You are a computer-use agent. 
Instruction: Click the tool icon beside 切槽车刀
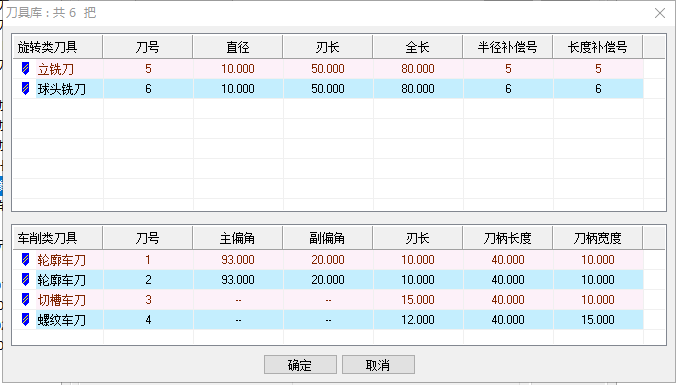coord(26,300)
